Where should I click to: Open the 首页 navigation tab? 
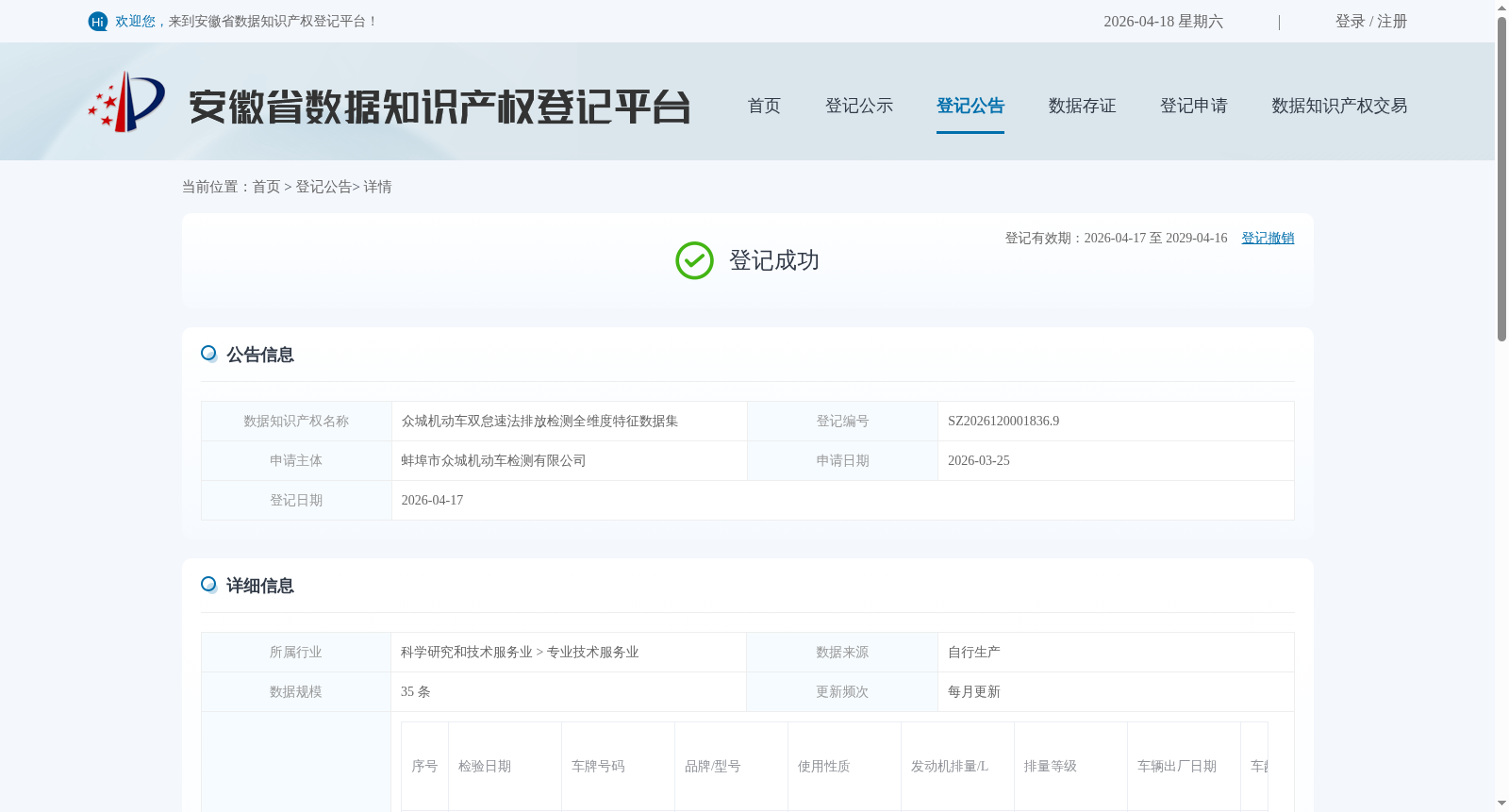(764, 106)
